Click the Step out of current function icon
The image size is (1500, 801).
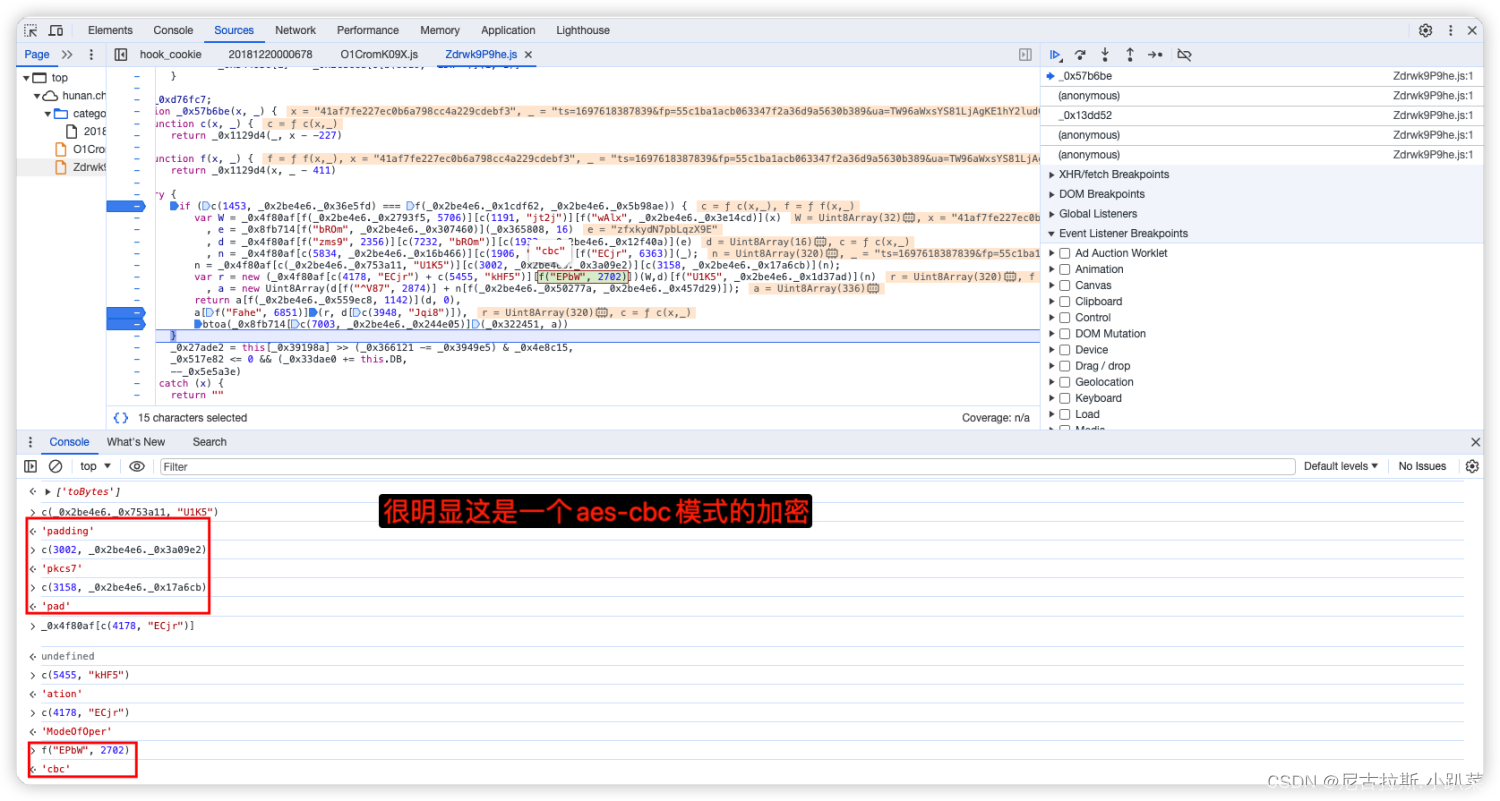(x=1129, y=55)
